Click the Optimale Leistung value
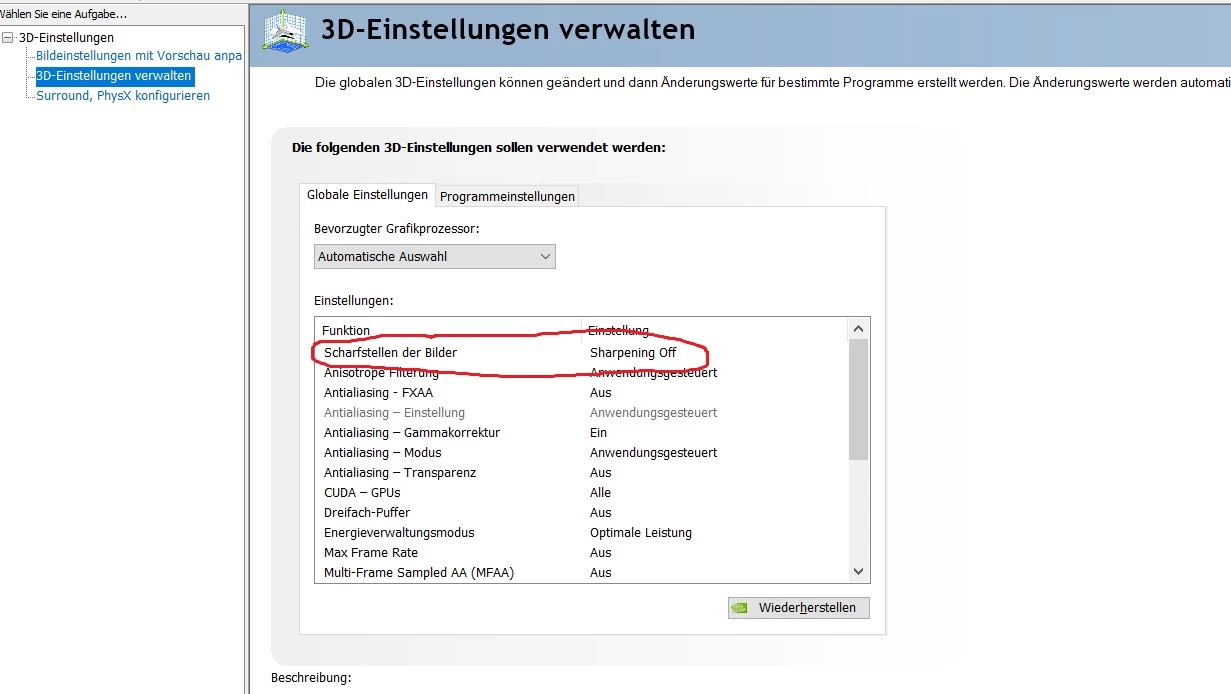This screenshot has width=1231, height=694. [x=641, y=533]
